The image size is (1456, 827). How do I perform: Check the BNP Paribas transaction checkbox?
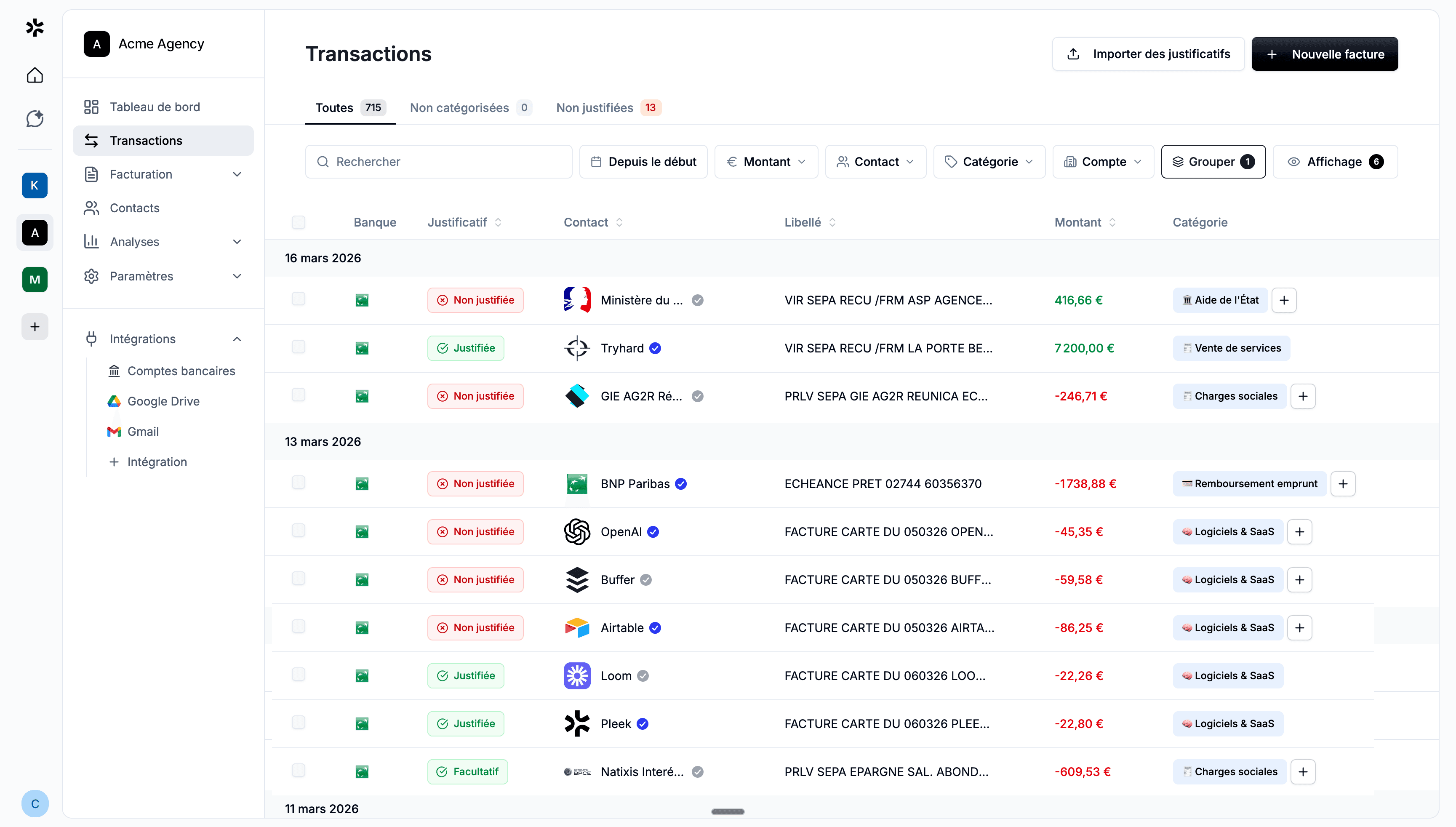299,483
